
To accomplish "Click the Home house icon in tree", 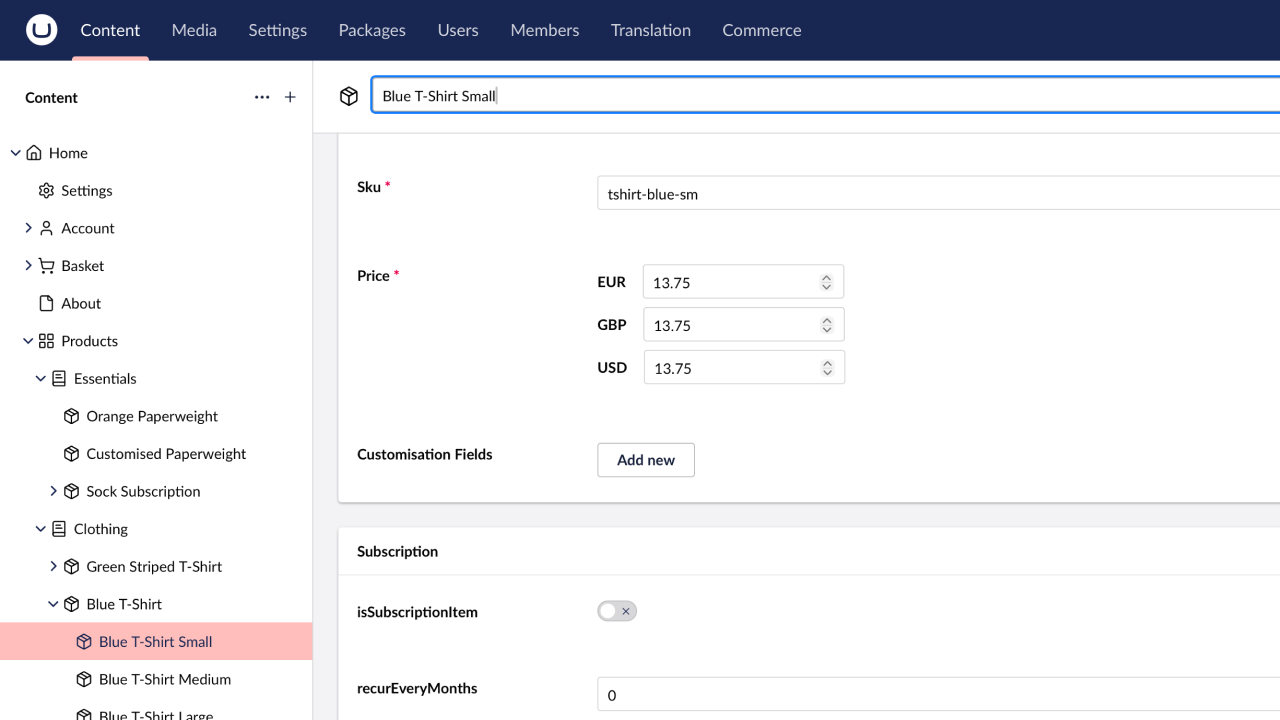I will click(x=34, y=153).
